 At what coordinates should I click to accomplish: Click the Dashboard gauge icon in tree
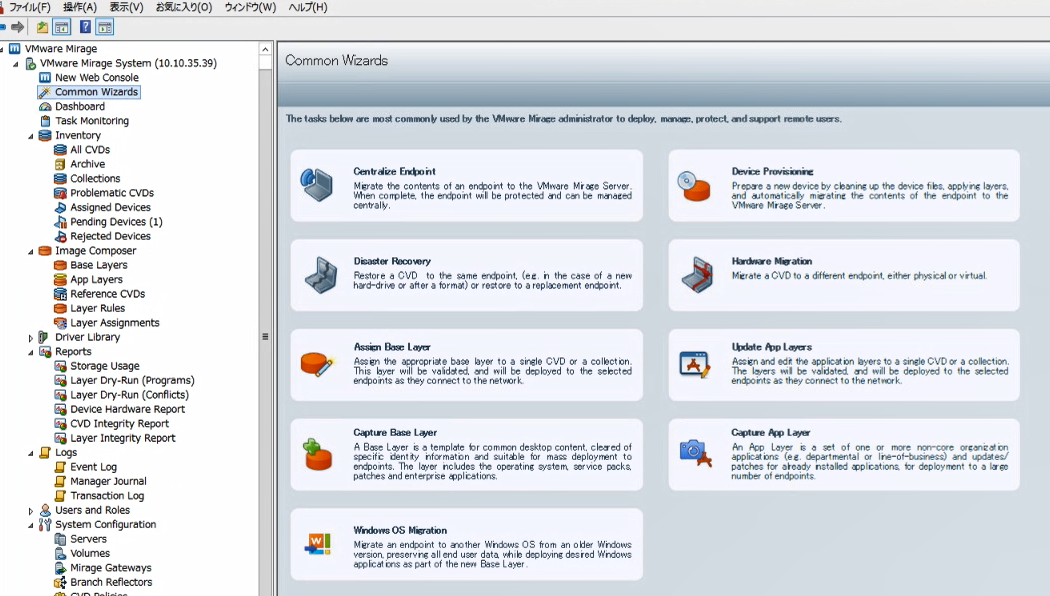point(45,106)
